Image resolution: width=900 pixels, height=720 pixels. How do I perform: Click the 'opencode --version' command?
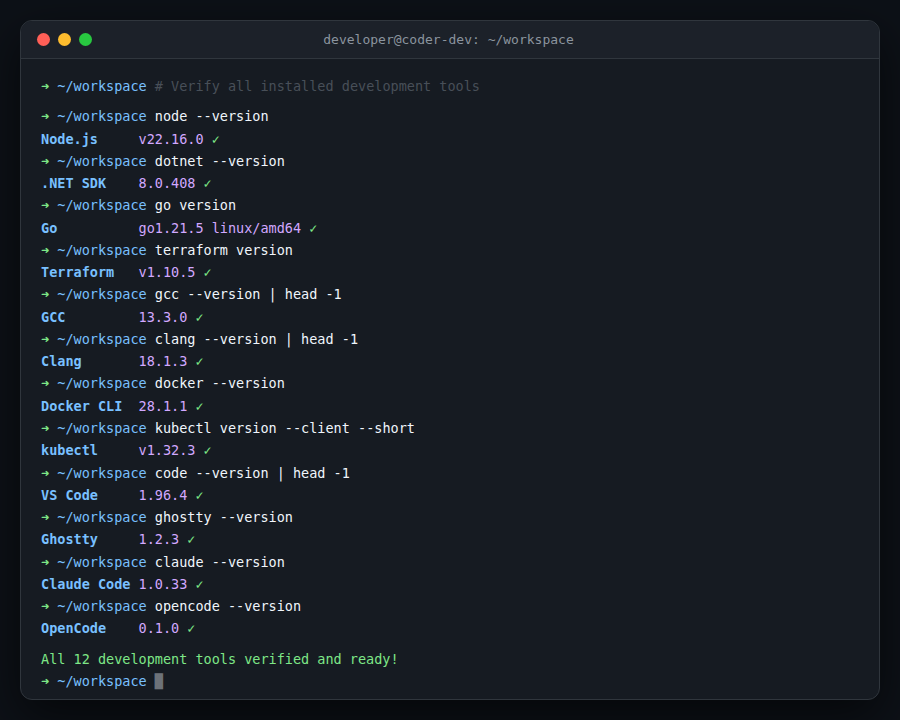tap(228, 607)
